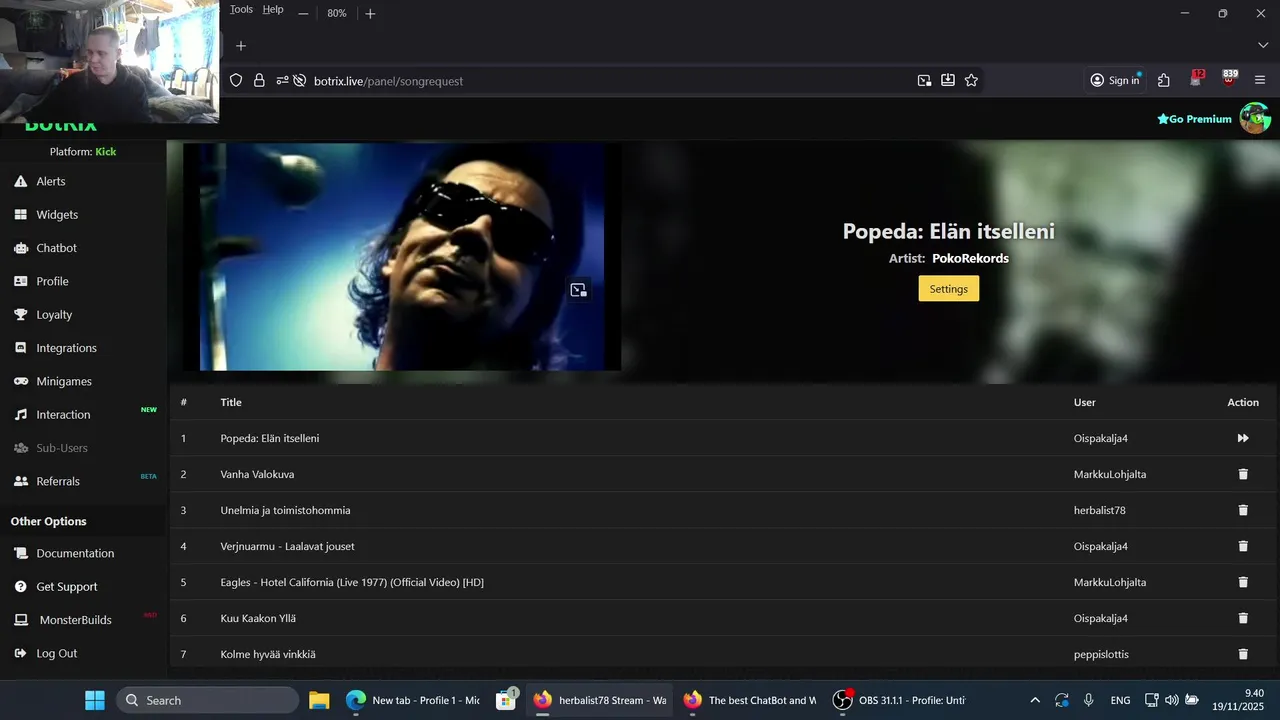The height and width of the screenshot is (720, 1280).
Task: Click the site lock icon
Action: [x=259, y=81]
